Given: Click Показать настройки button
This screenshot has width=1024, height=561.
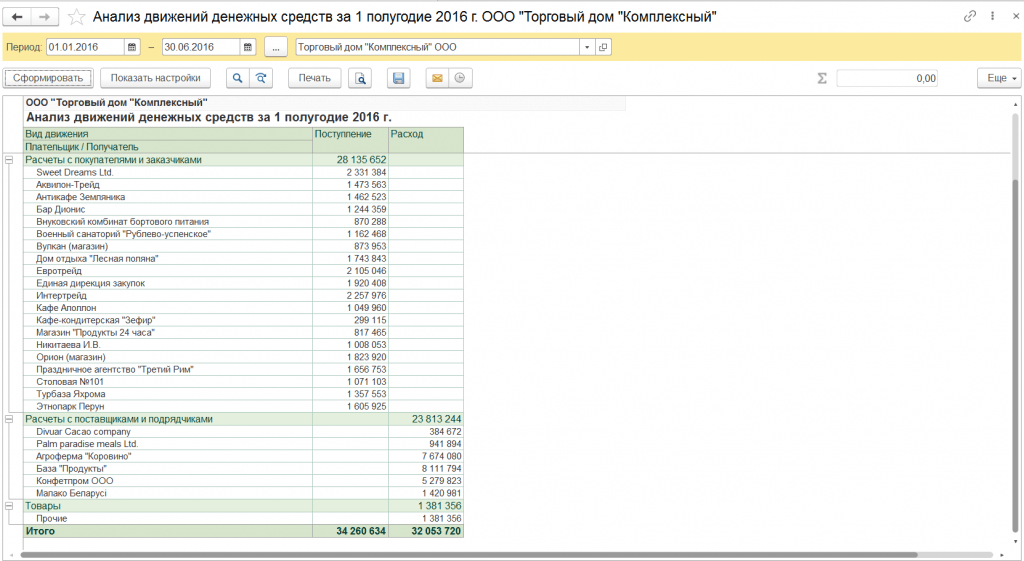Looking at the screenshot, I should (155, 78).
